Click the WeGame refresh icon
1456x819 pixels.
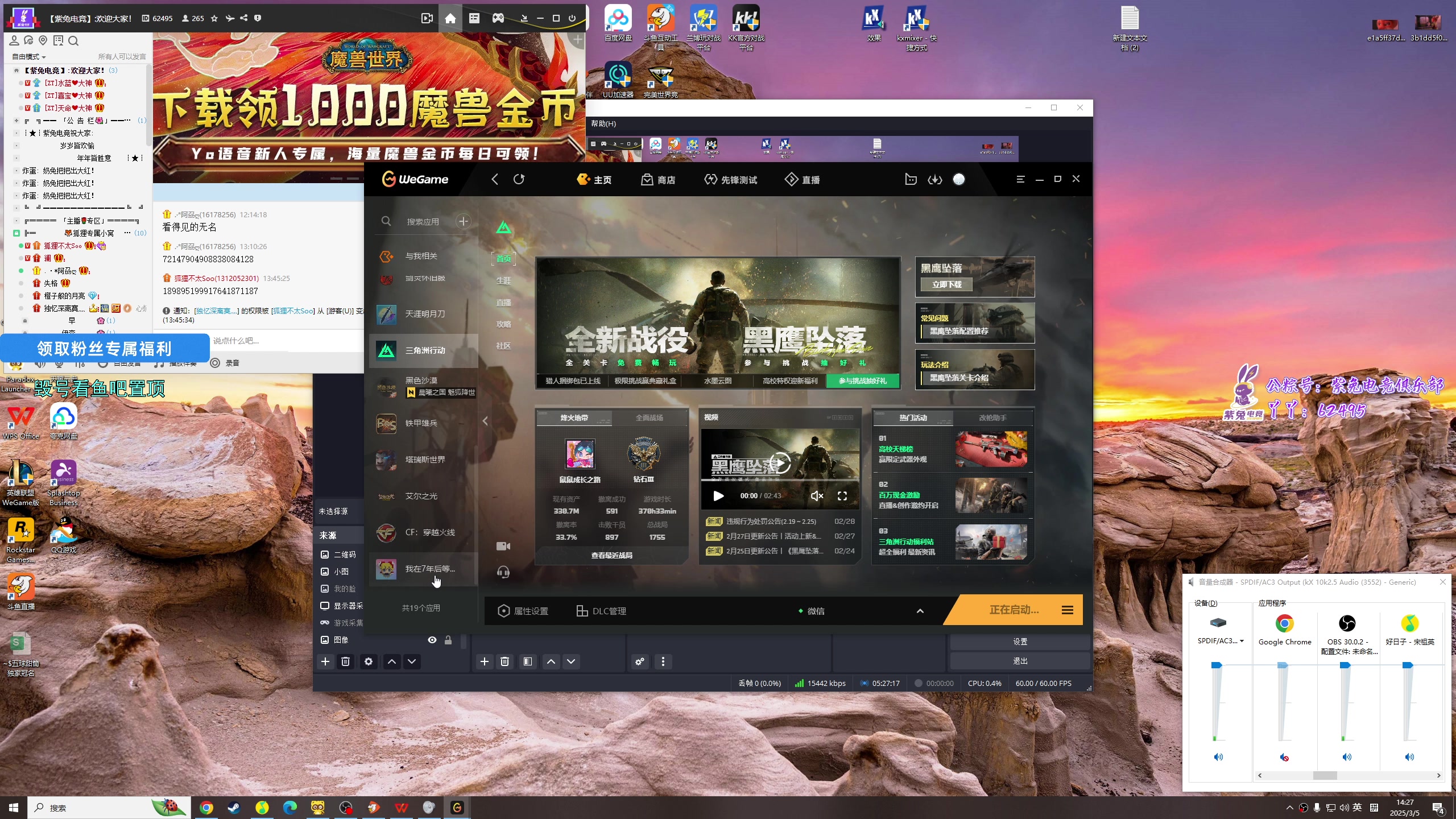coord(519,180)
